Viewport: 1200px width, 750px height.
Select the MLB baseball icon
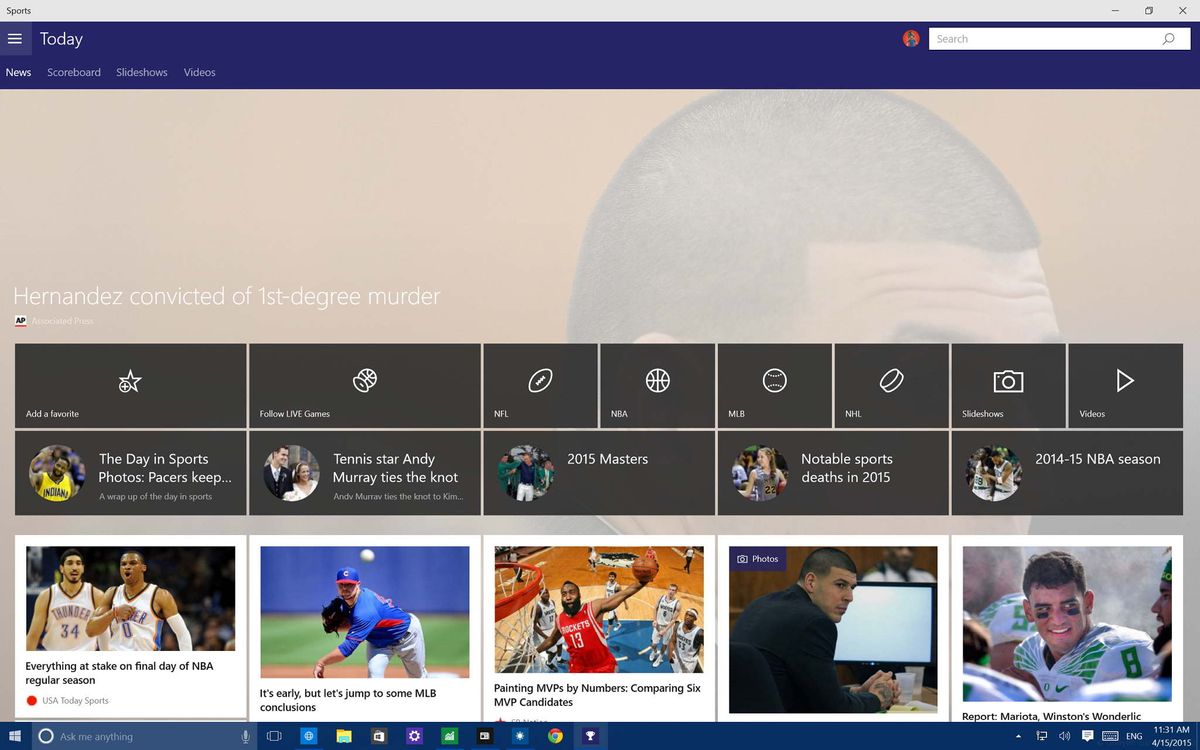point(774,381)
